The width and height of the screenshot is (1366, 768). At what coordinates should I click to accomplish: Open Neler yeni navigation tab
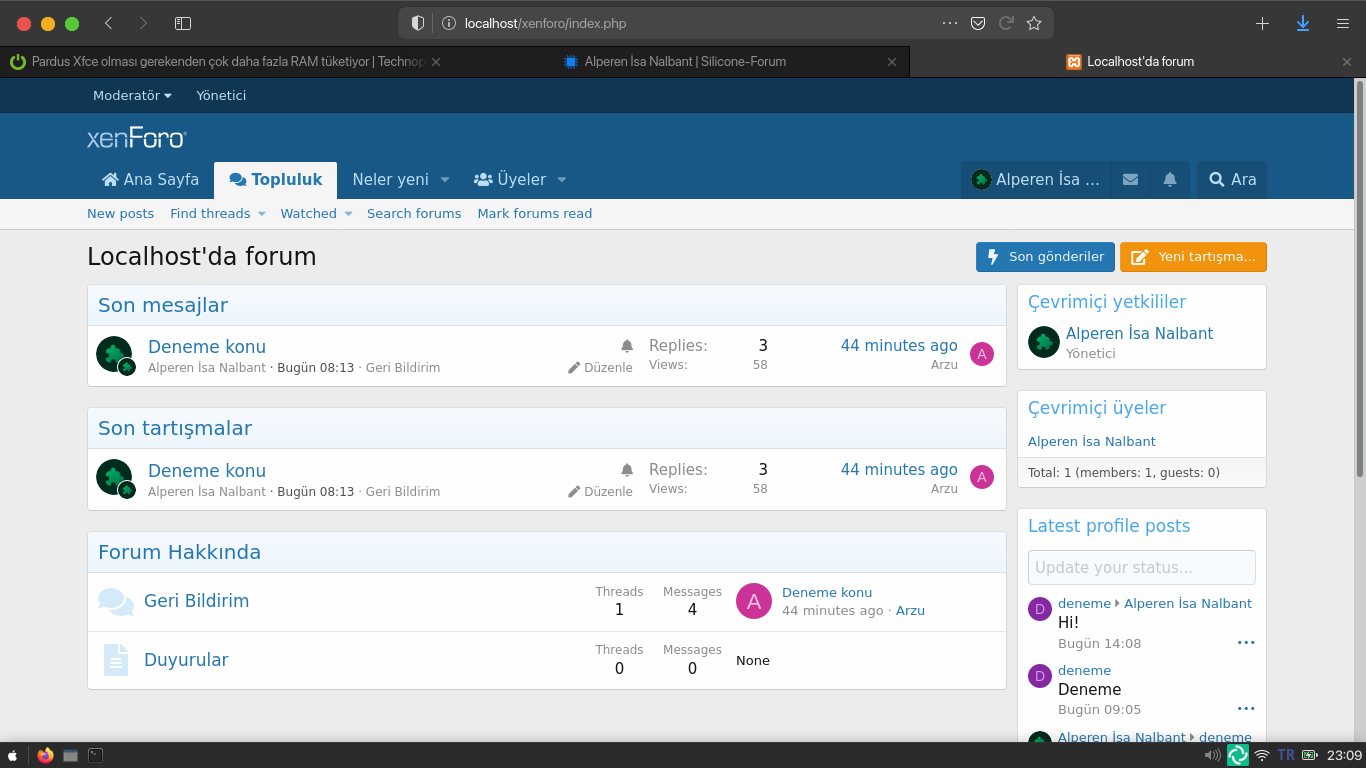point(390,180)
